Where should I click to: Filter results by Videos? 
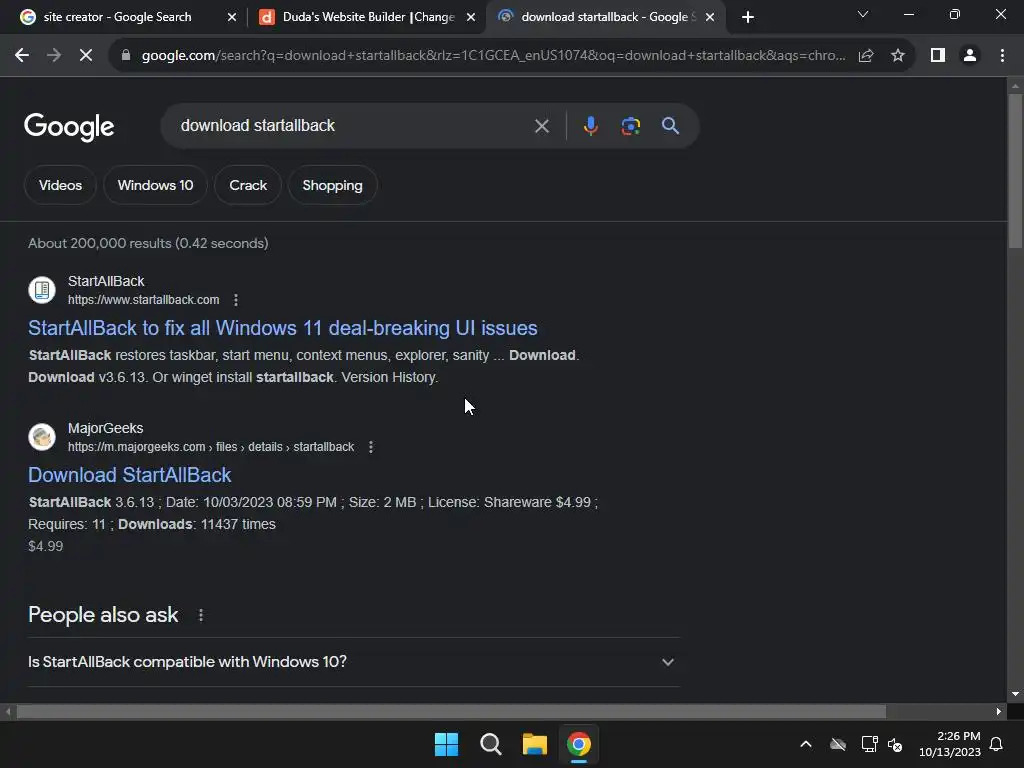pyautogui.click(x=60, y=185)
